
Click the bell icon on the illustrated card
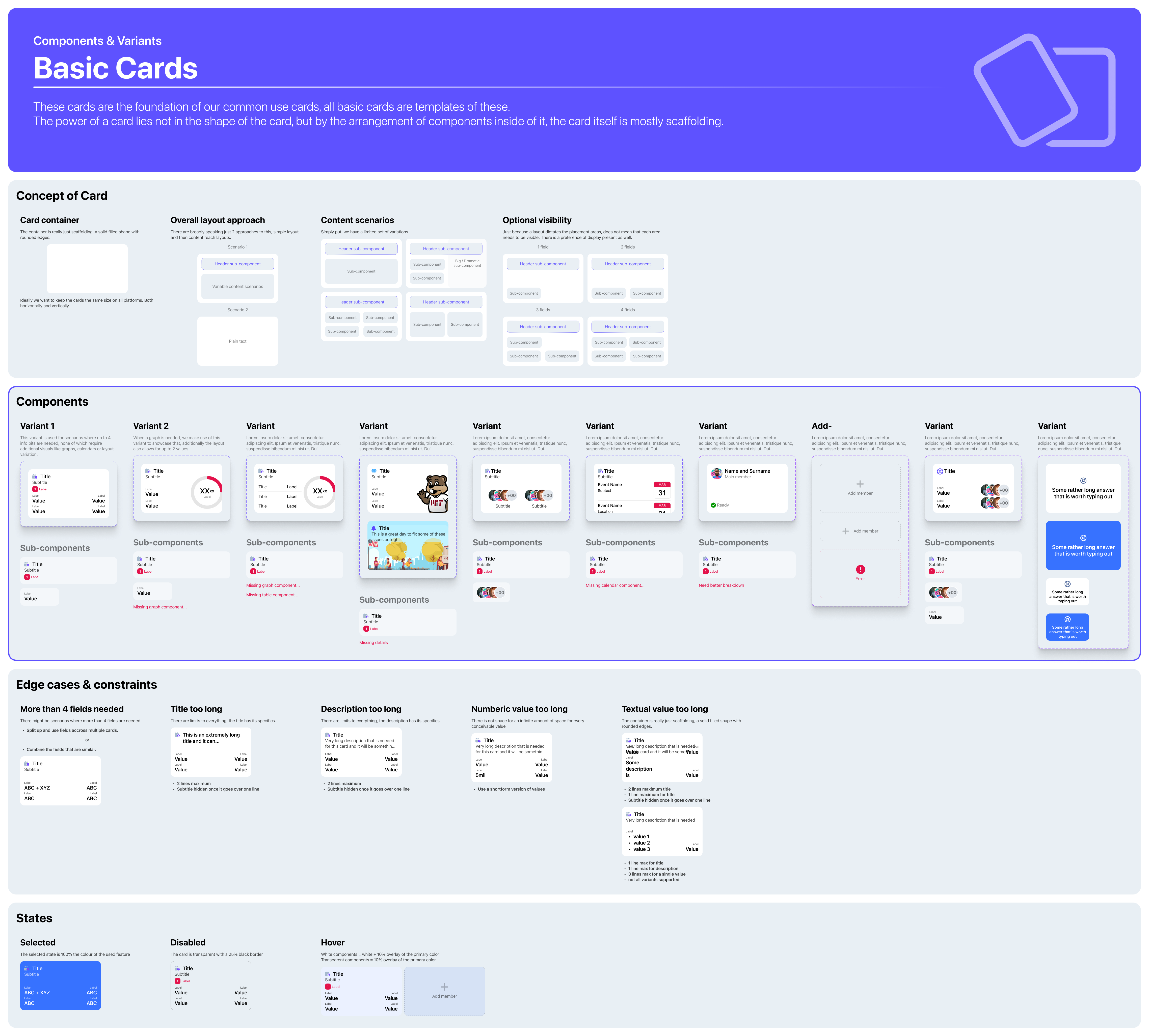coord(373,528)
